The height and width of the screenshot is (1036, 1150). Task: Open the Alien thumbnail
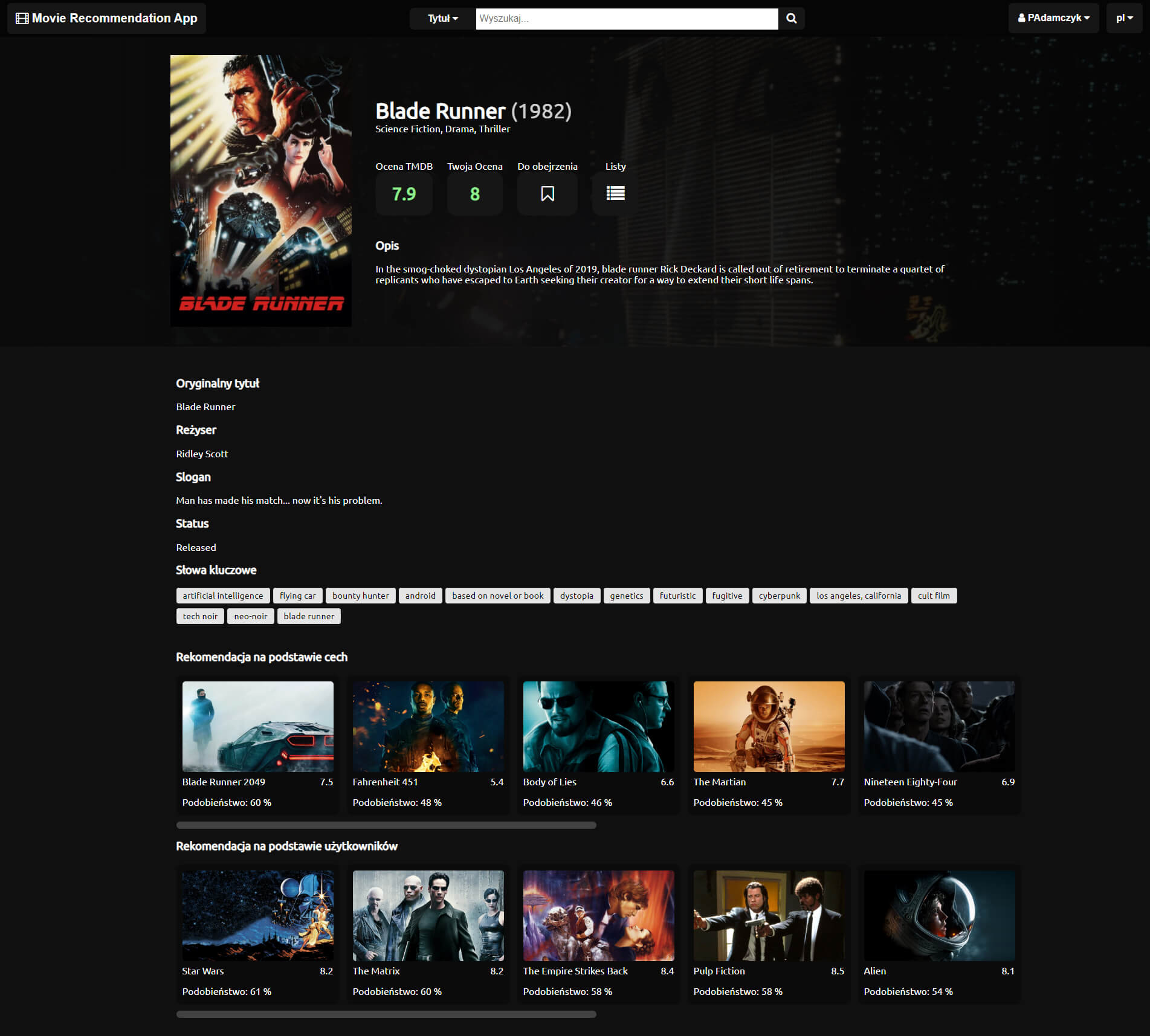pos(940,916)
